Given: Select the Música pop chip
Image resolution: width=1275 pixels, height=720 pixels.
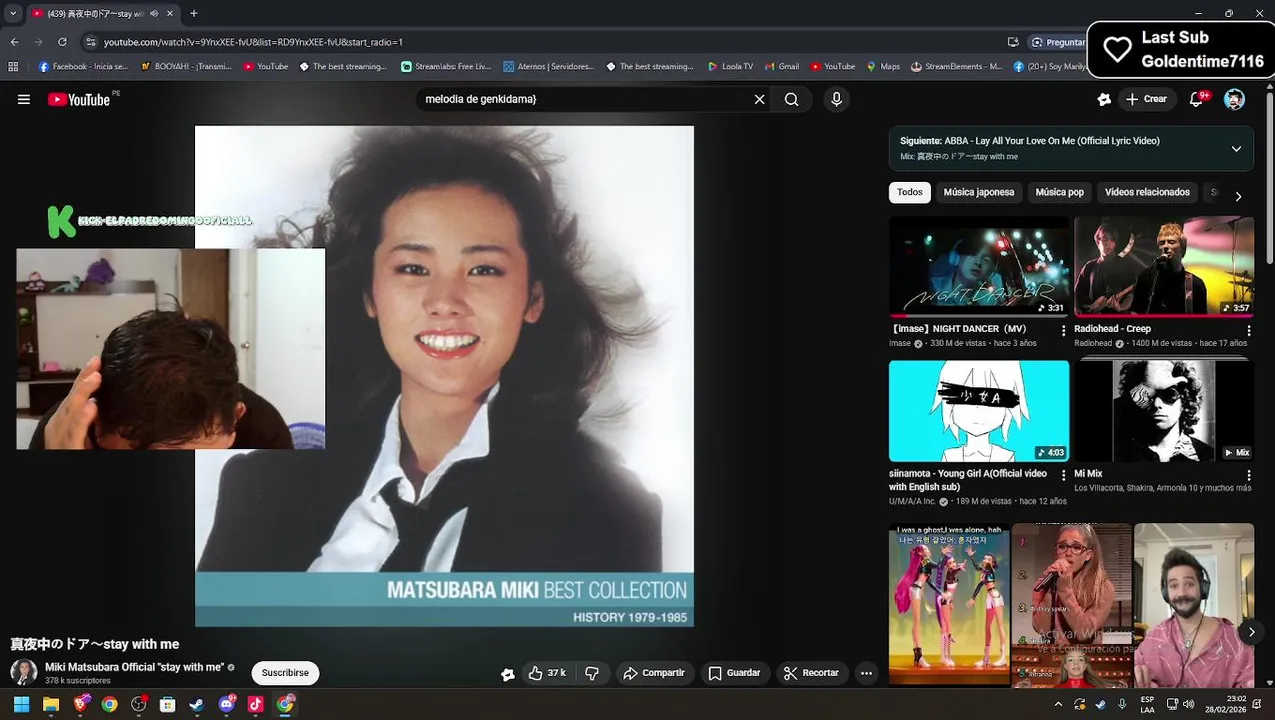Looking at the screenshot, I should click(x=1059, y=192).
